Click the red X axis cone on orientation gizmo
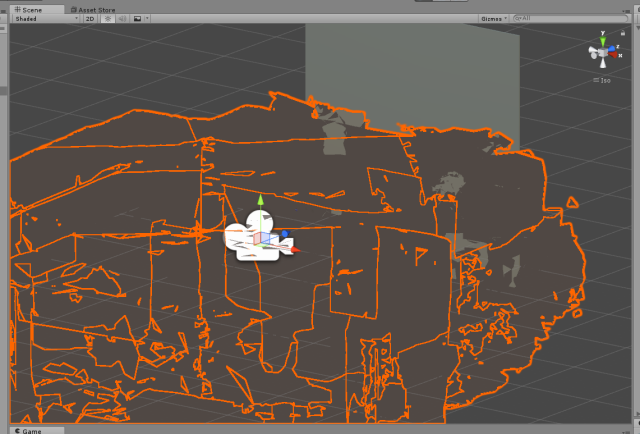Image resolution: width=640 pixels, height=434 pixels. point(613,55)
